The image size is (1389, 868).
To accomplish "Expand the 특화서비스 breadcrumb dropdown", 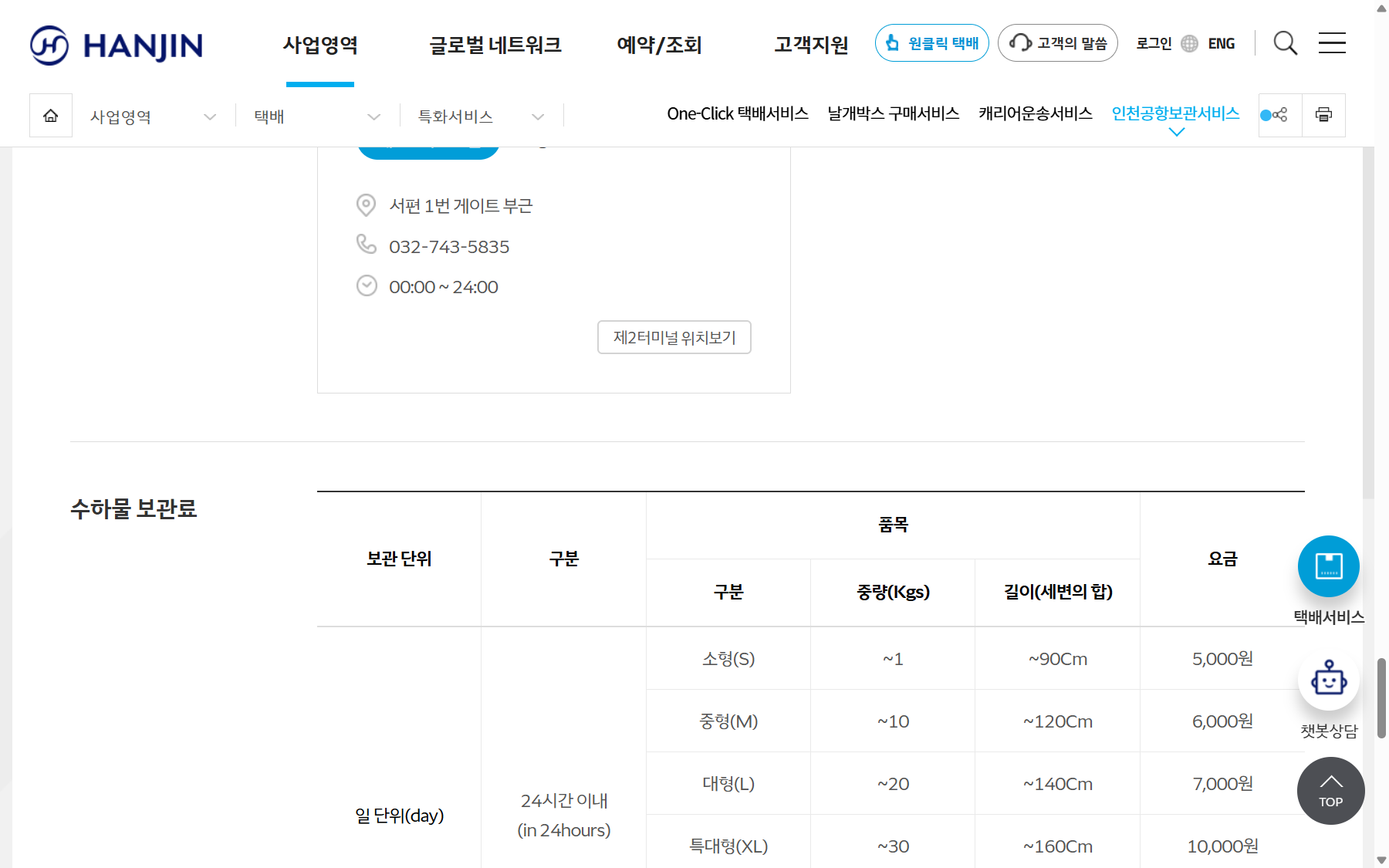I will click(482, 117).
